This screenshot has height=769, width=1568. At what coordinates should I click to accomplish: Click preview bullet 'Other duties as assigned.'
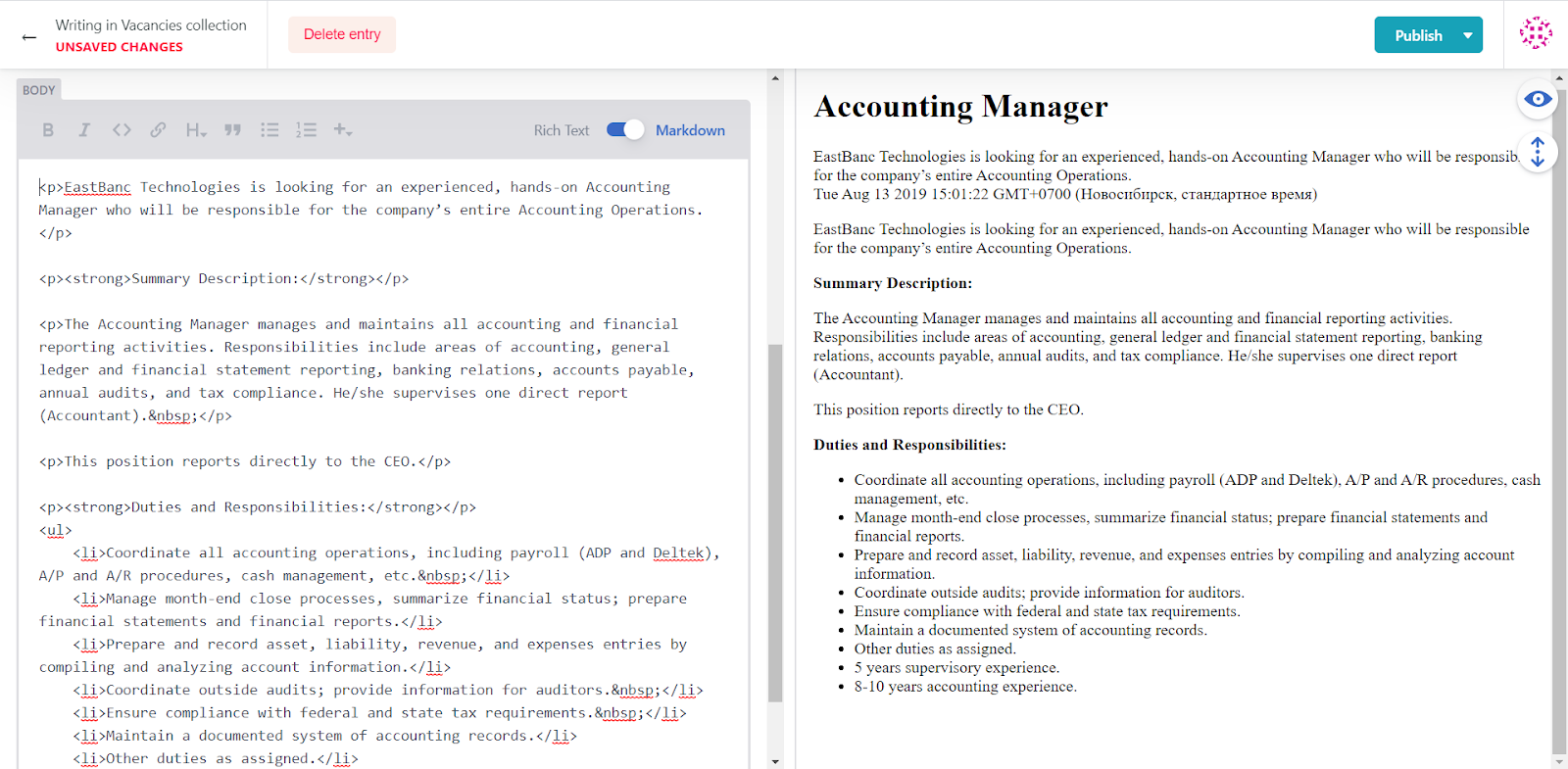point(935,649)
